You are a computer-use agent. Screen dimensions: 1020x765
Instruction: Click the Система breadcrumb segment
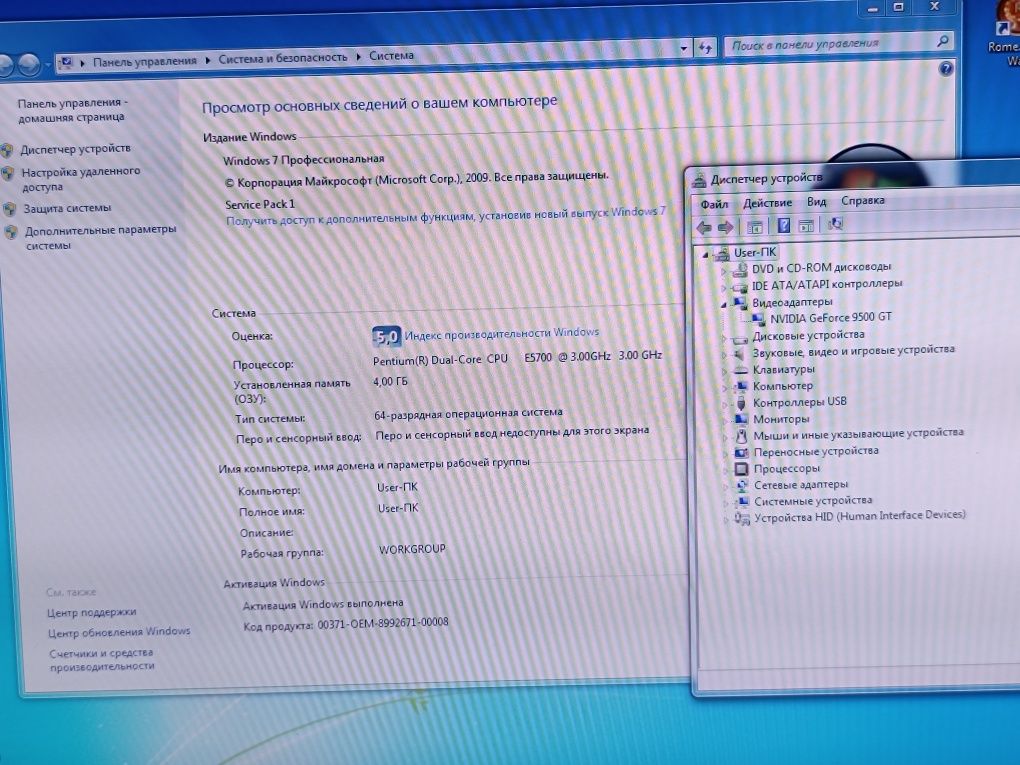(392, 56)
